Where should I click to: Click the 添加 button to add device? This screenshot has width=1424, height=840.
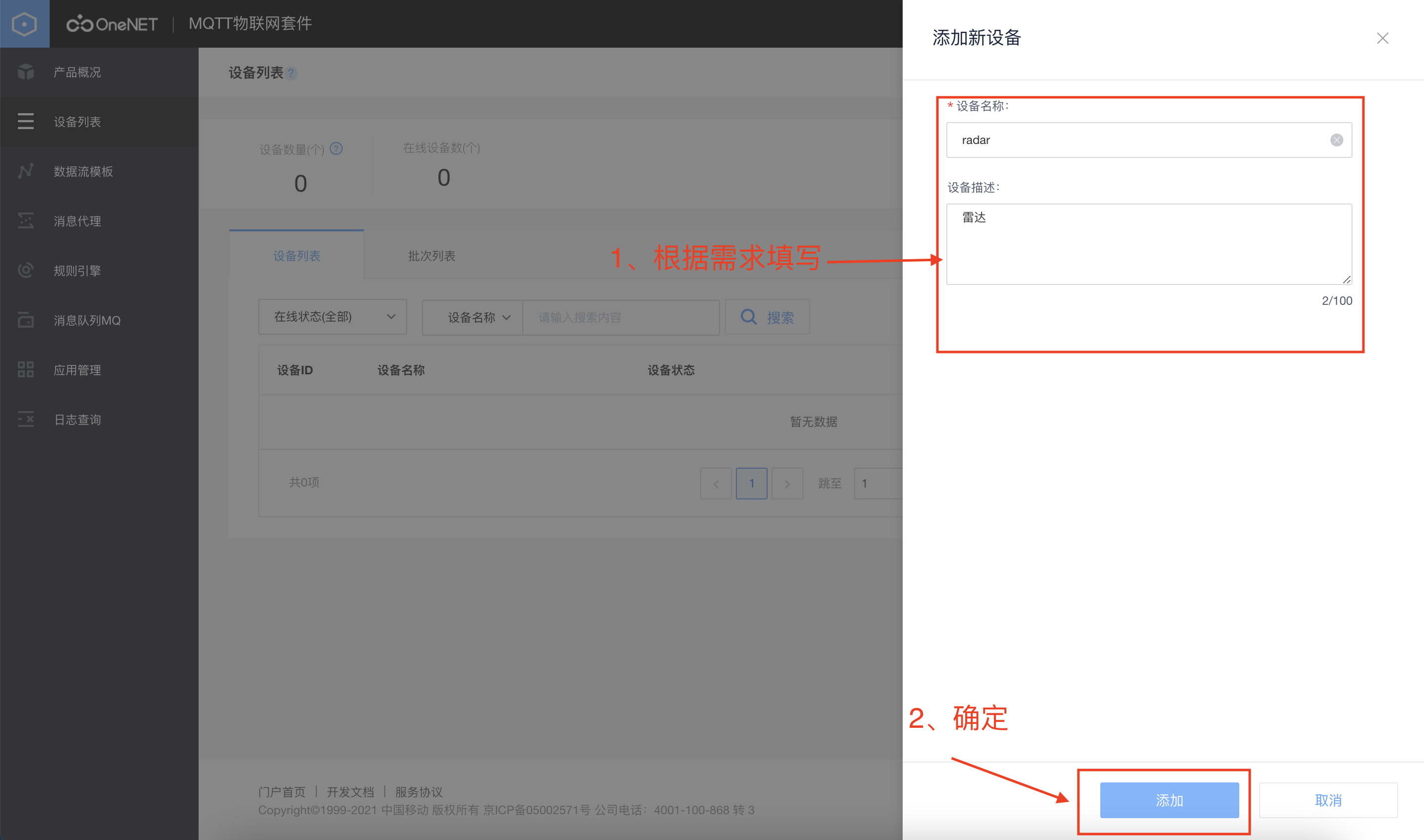coord(1169,800)
